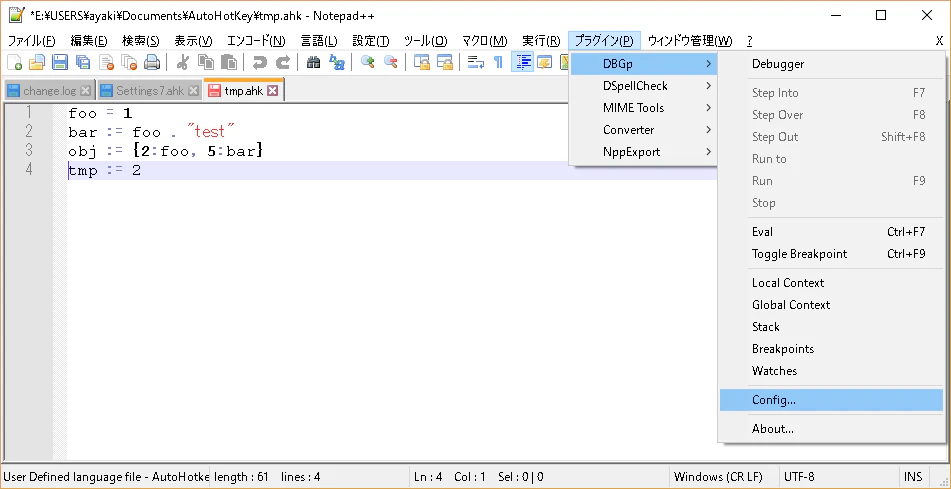Open Global Context from the submenu

(x=832, y=305)
